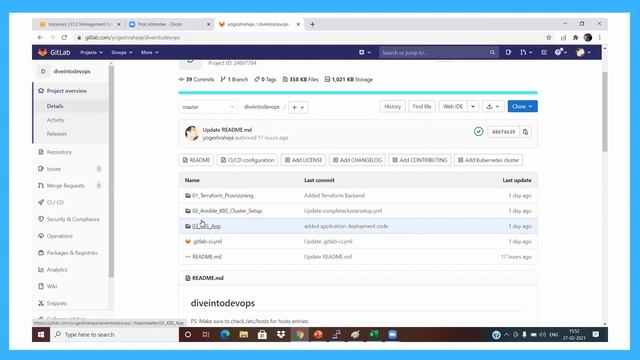
Task: Click the Analytics chart icon
Action: (41, 269)
